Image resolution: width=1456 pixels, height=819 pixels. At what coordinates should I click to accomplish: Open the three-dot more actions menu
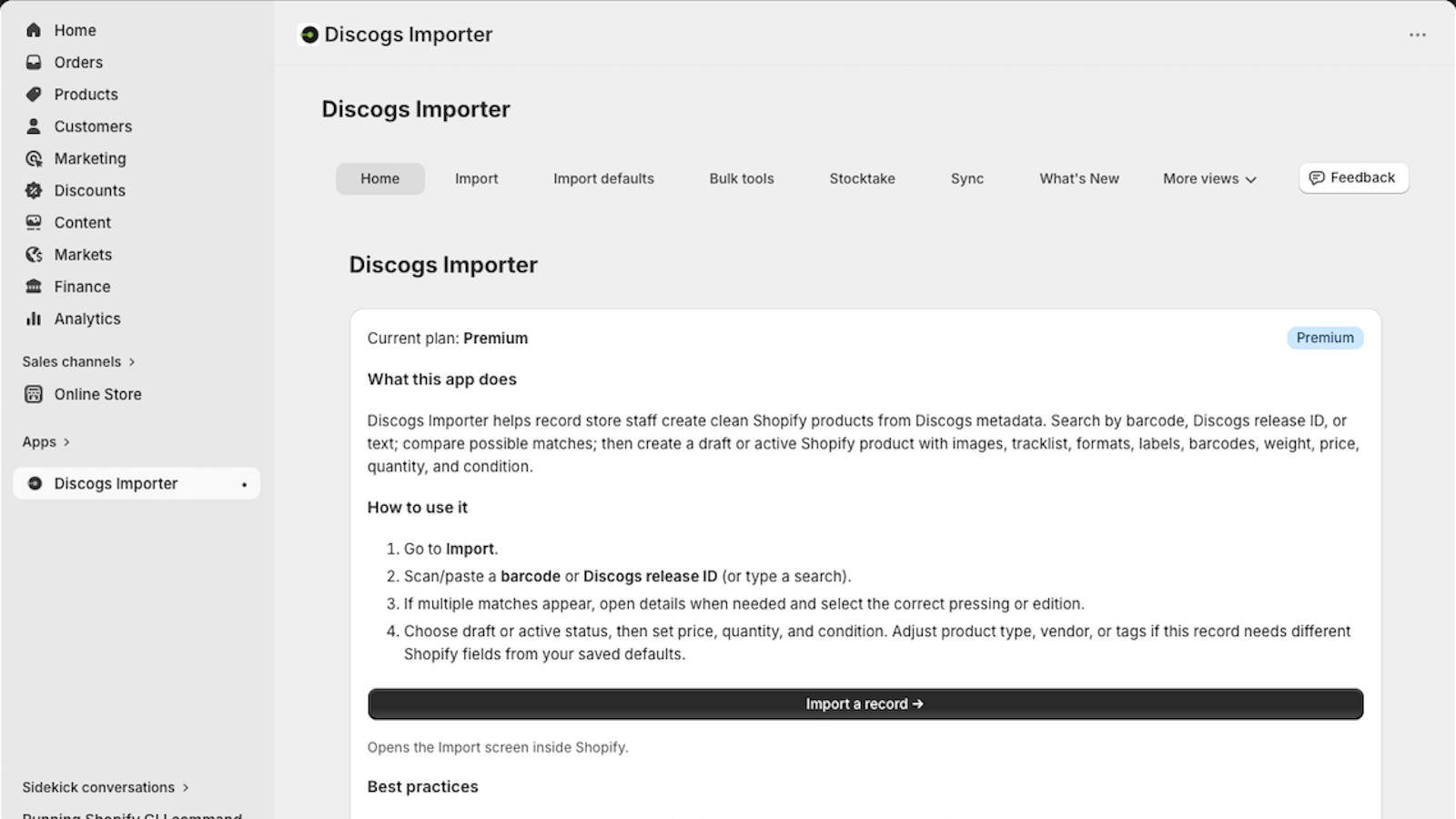click(1418, 35)
